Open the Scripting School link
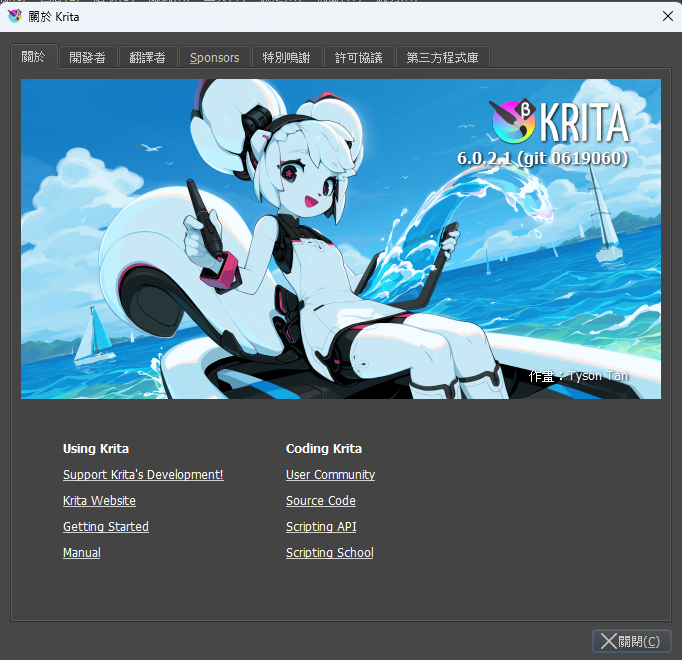The width and height of the screenshot is (682, 660). click(x=330, y=553)
